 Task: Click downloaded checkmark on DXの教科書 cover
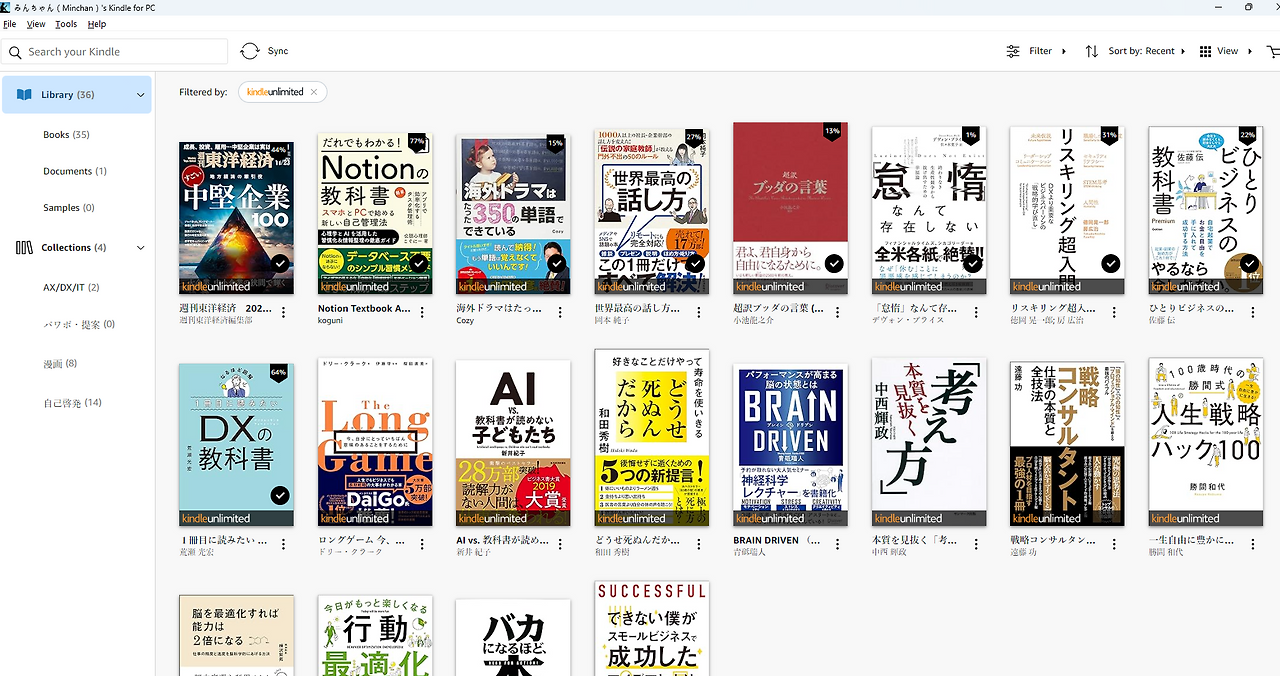[x=281, y=496]
